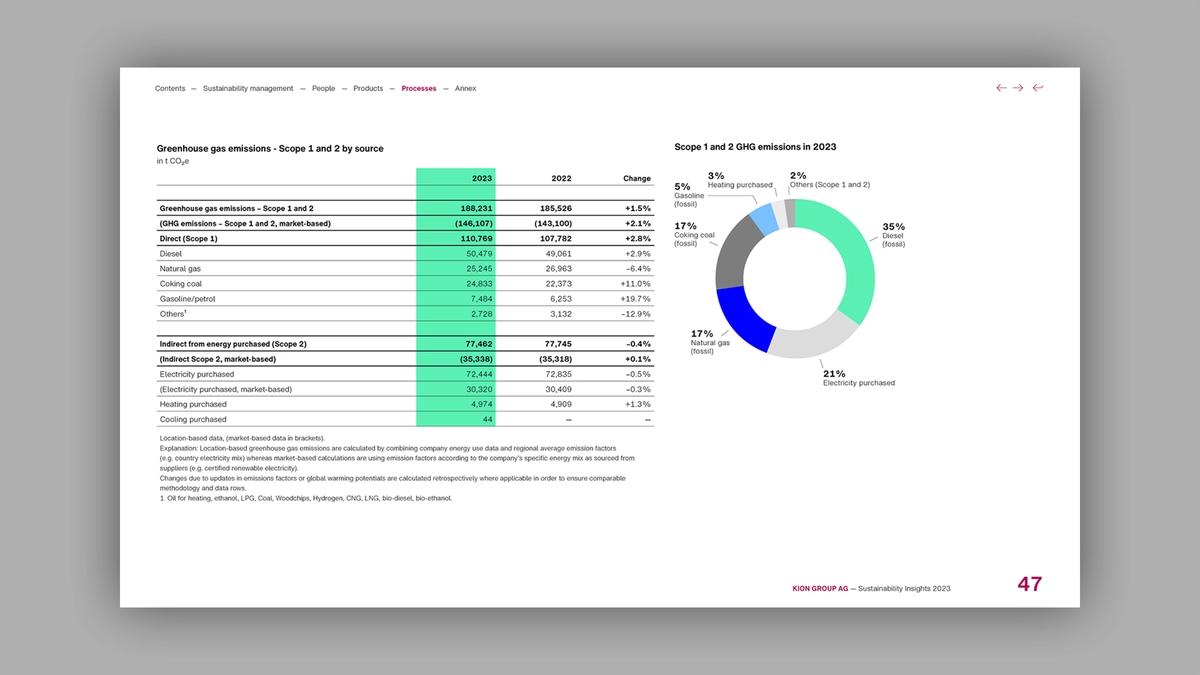Select the Products navigation item
This screenshot has height=675, width=1200.
[x=368, y=88]
